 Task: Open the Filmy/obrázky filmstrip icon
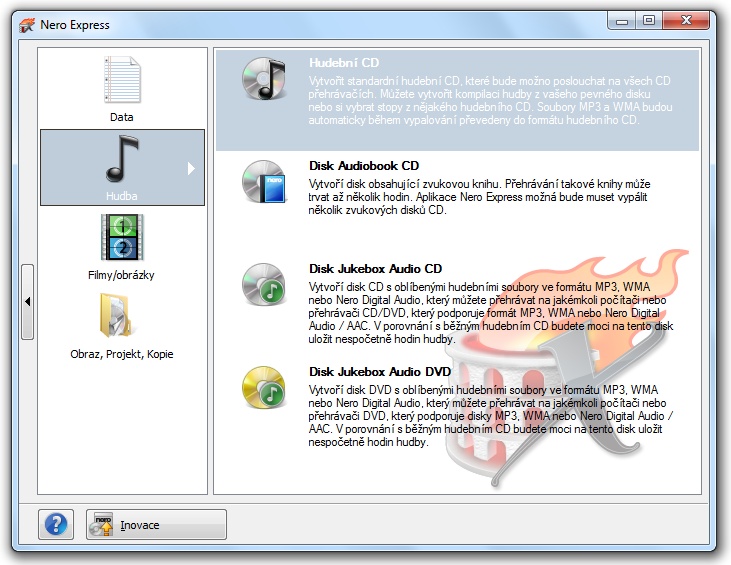[122, 237]
